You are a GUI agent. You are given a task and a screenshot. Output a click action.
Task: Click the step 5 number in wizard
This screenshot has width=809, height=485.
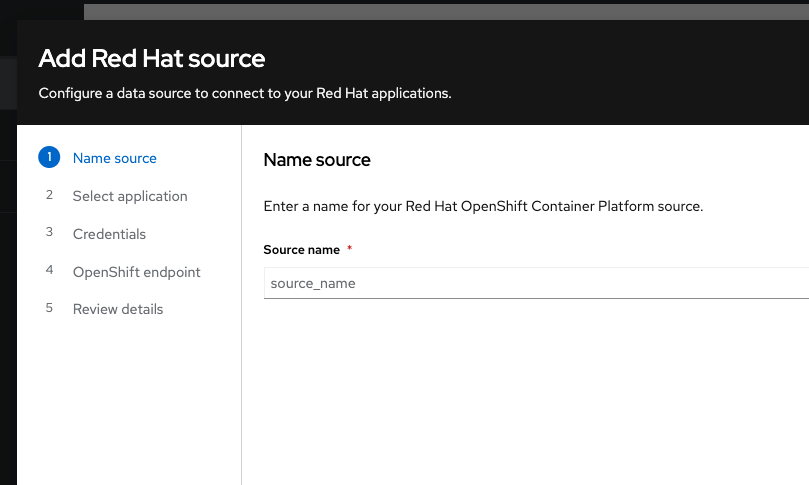coord(49,309)
